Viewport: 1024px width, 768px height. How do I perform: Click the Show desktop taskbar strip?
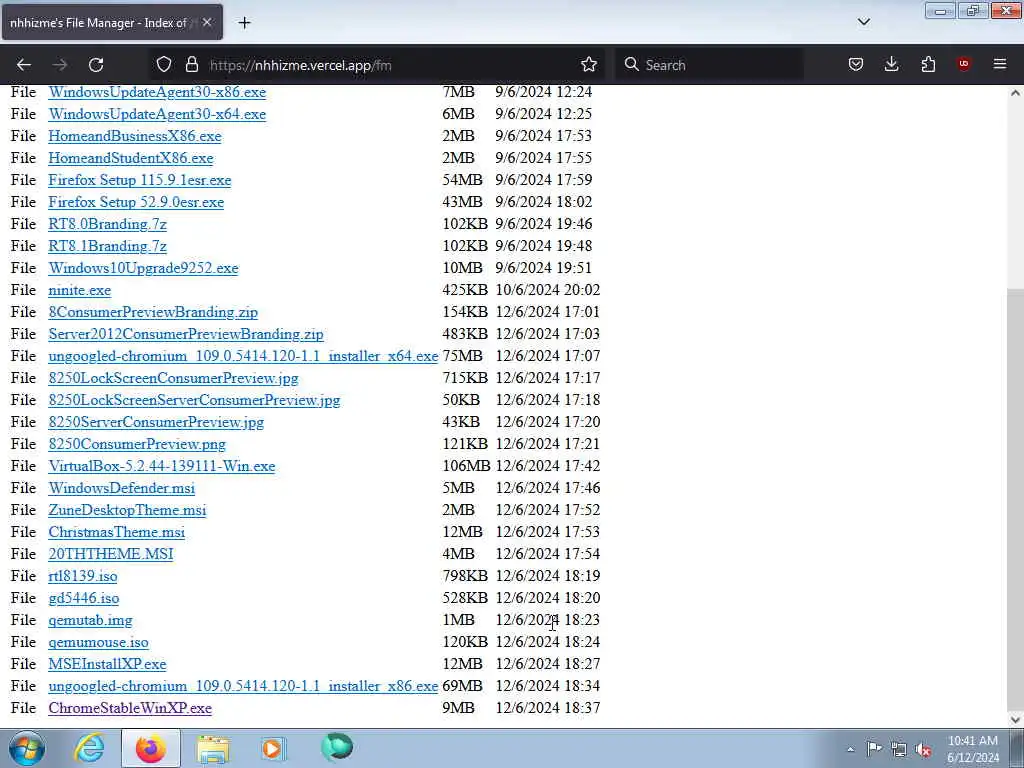pos(1018,748)
